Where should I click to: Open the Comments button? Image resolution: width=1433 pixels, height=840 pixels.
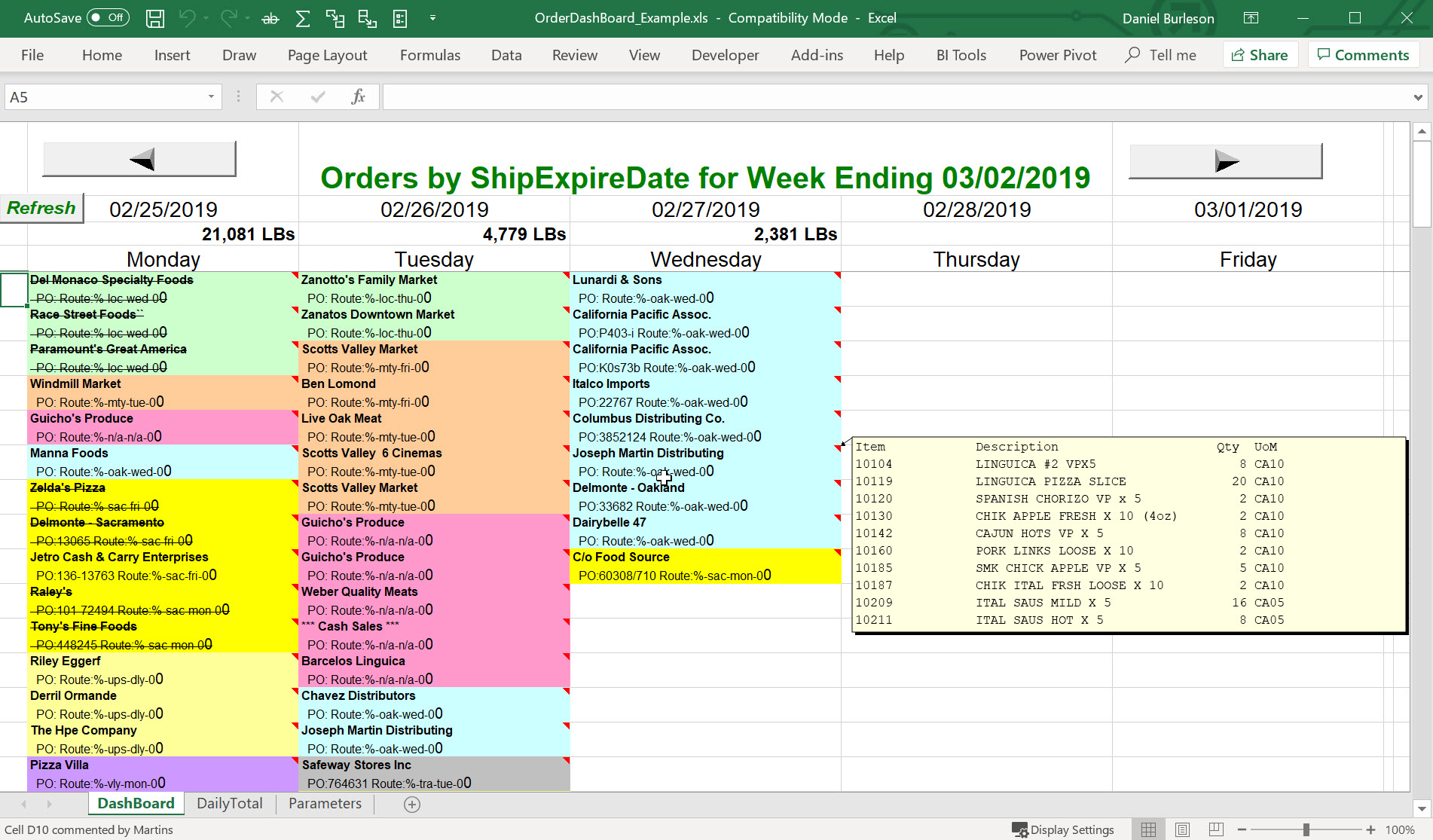coord(1363,55)
